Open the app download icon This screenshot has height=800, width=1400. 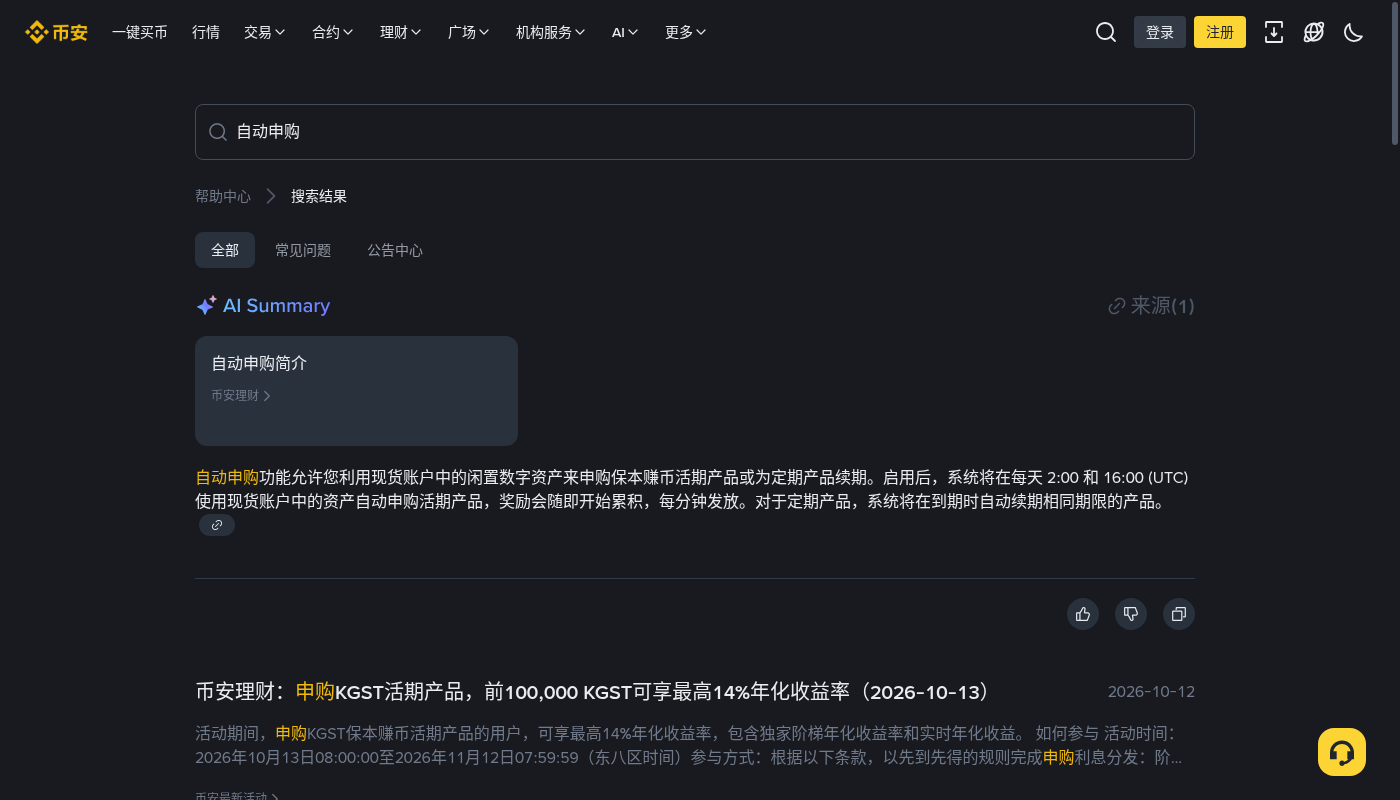point(1274,32)
